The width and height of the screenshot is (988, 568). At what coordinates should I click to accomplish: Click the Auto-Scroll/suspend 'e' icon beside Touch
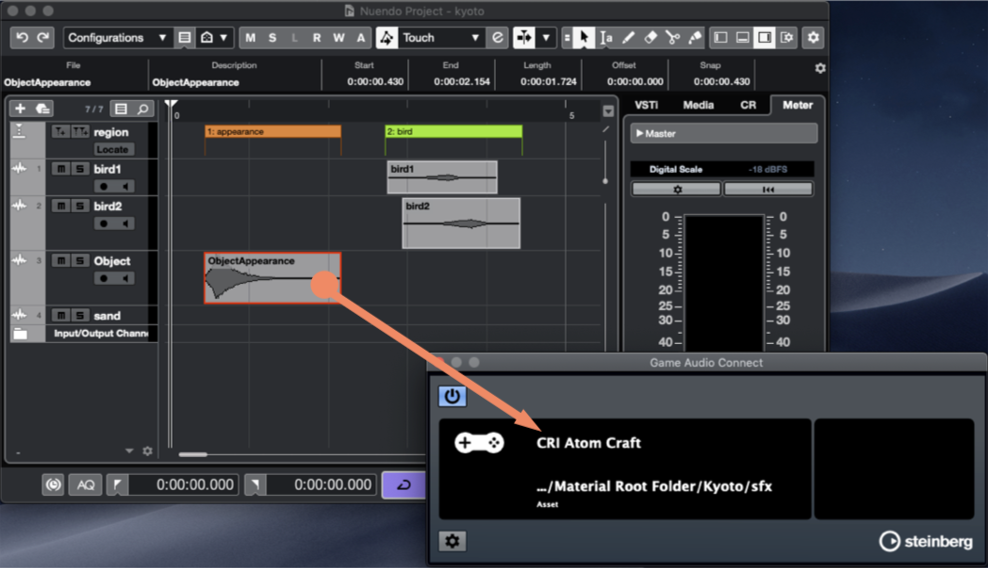[x=498, y=38]
